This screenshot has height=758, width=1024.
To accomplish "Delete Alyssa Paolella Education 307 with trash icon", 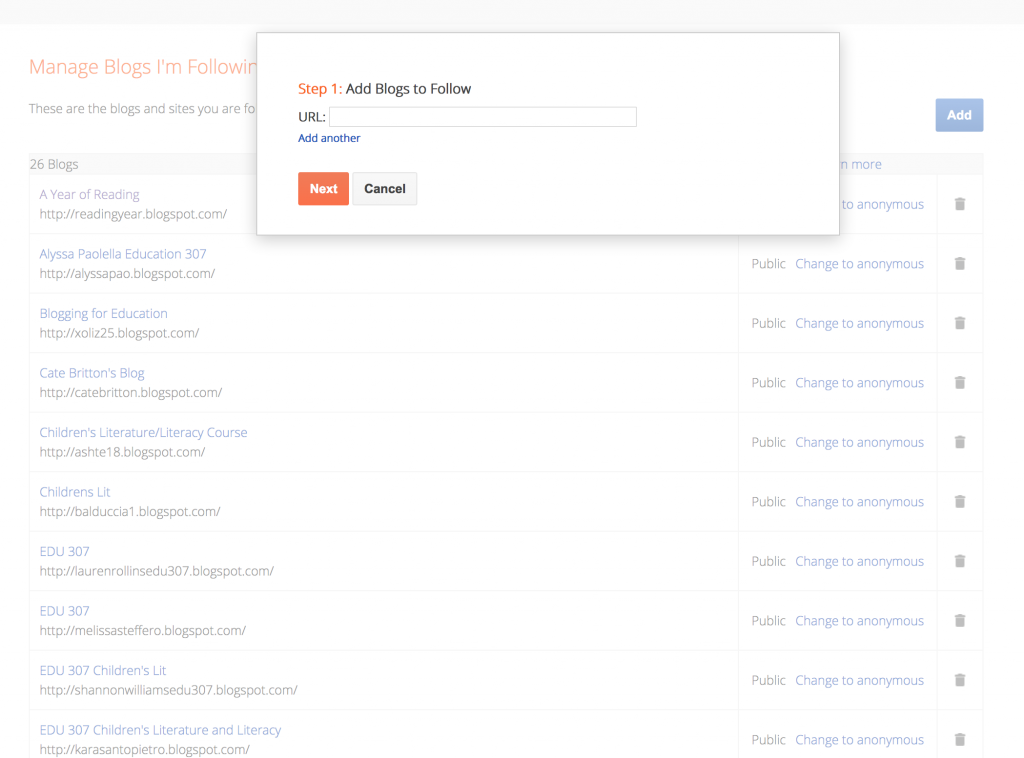I will (959, 264).
